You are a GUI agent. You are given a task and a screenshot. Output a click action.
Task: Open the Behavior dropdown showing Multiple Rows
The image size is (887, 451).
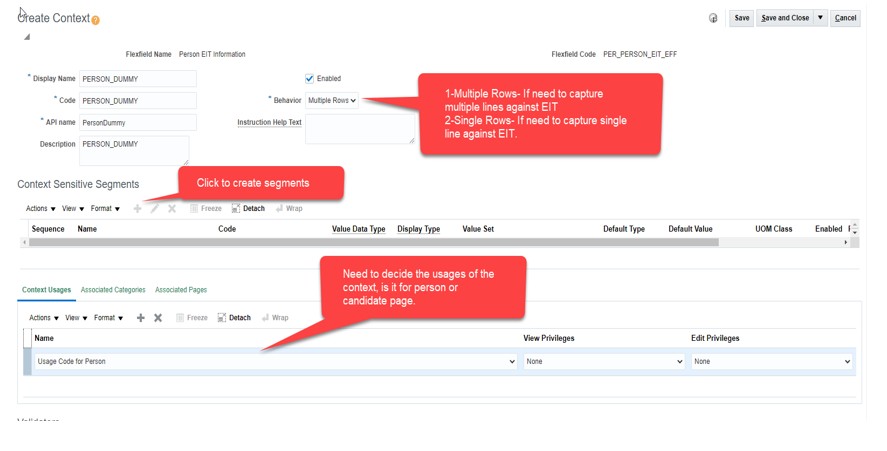click(x=331, y=101)
